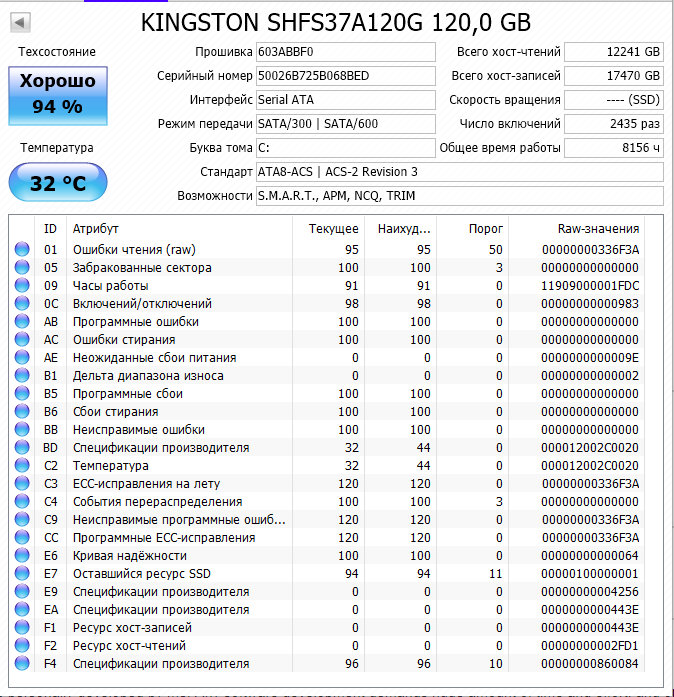Image resolution: width=674 pixels, height=697 pixels.
Task: Select total host writes 17470 GB value
Action: pyautogui.click(x=614, y=76)
